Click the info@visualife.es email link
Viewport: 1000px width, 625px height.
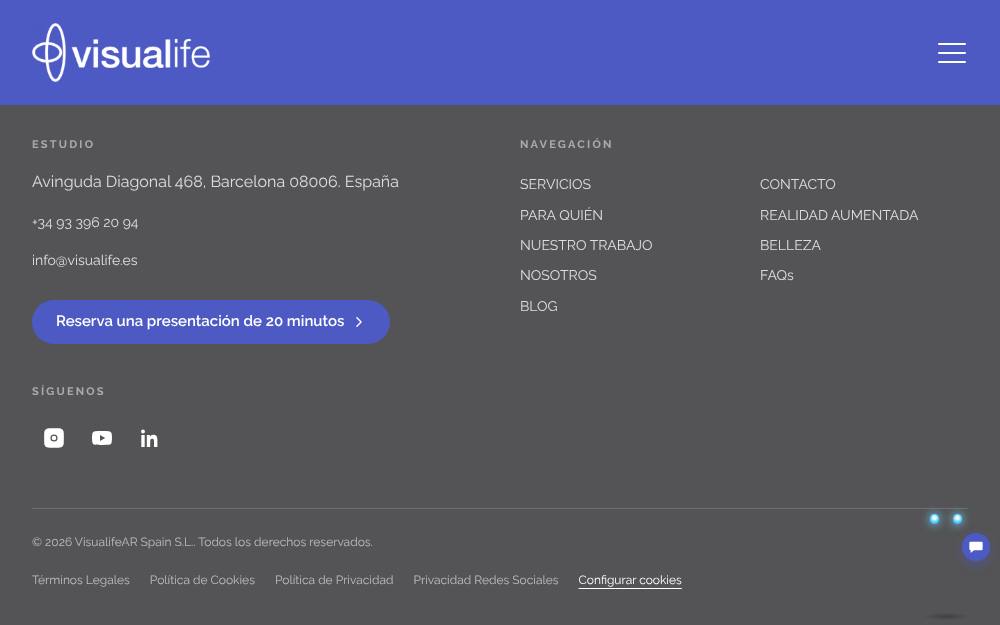[85, 260]
